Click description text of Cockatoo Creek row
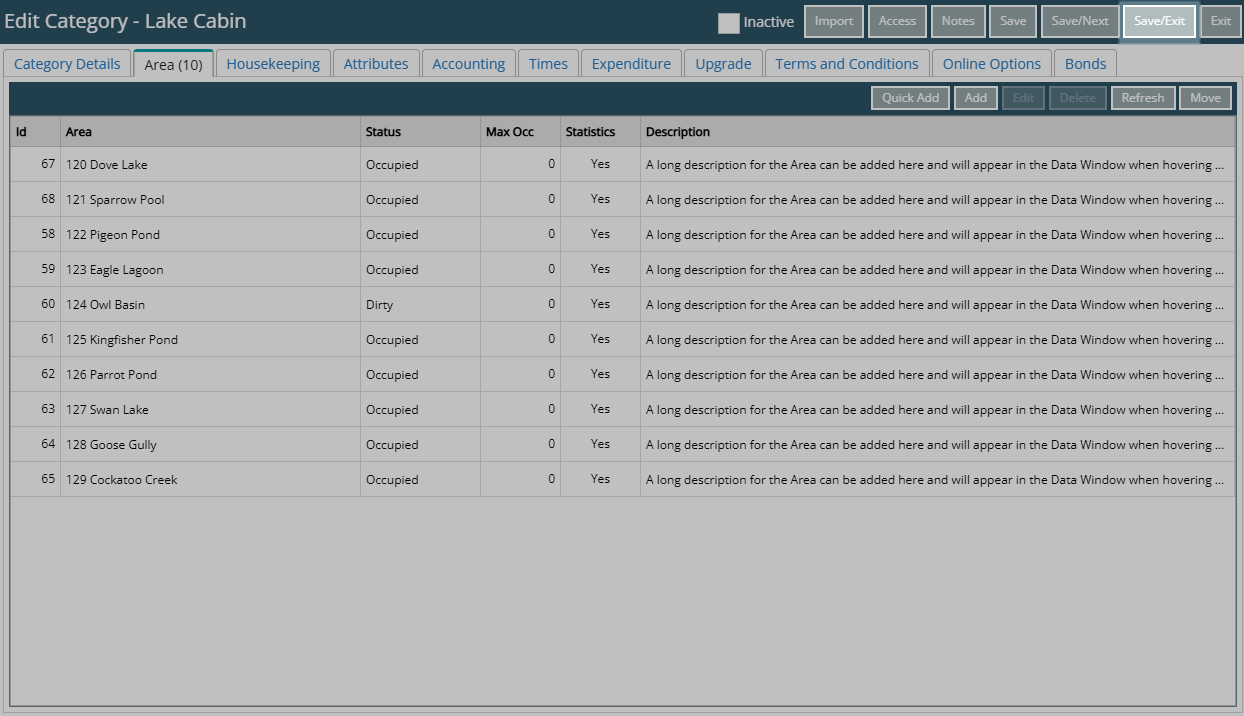This screenshot has width=1244, height=716. pos(934,479)
